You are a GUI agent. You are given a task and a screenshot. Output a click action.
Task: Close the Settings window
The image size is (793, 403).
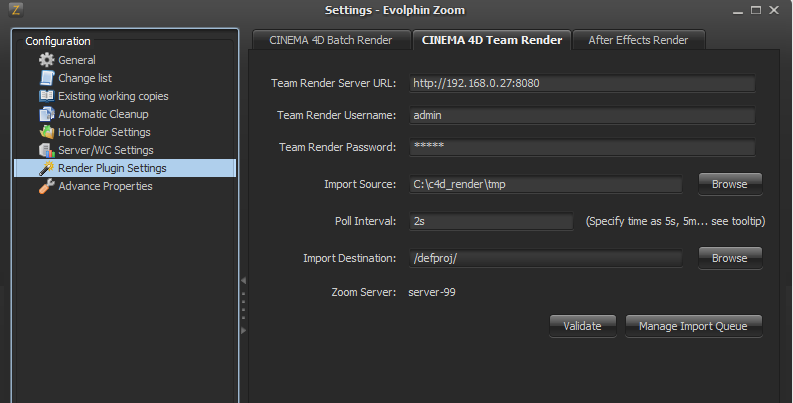coord(774,10)
